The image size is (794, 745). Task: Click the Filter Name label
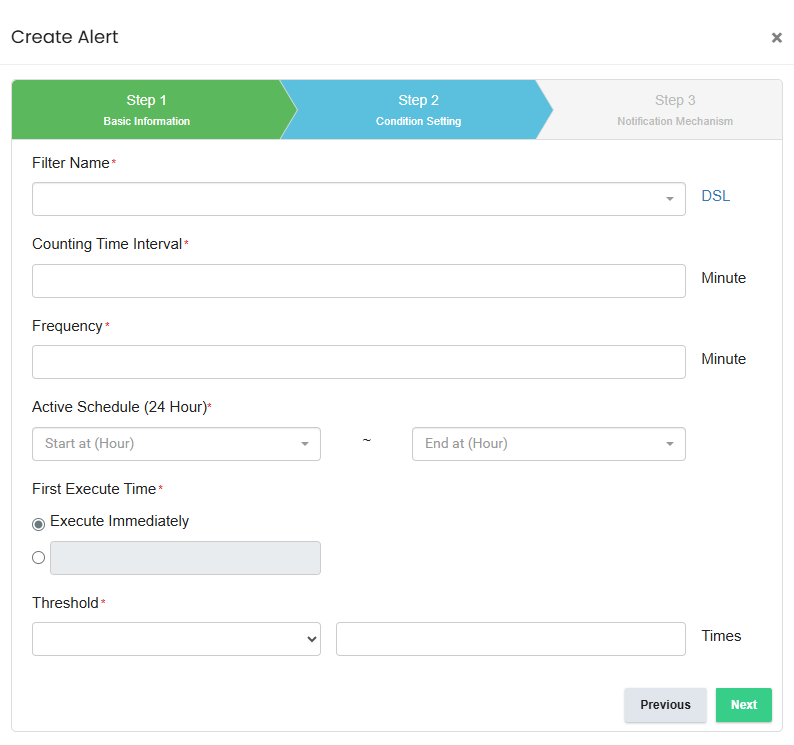[71, 163]
